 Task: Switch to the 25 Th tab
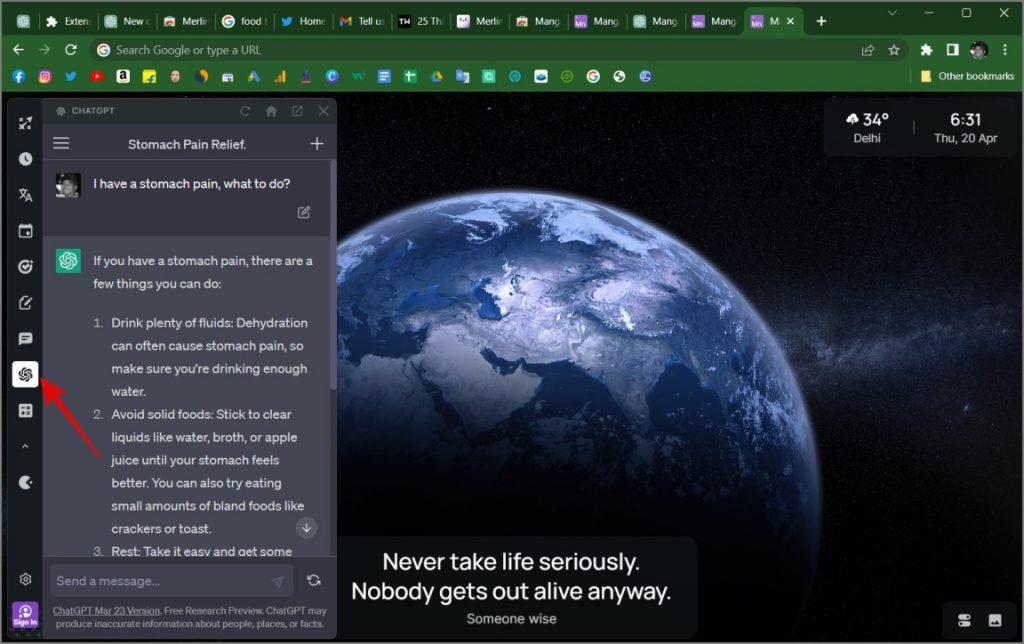(x=421, y=22)
